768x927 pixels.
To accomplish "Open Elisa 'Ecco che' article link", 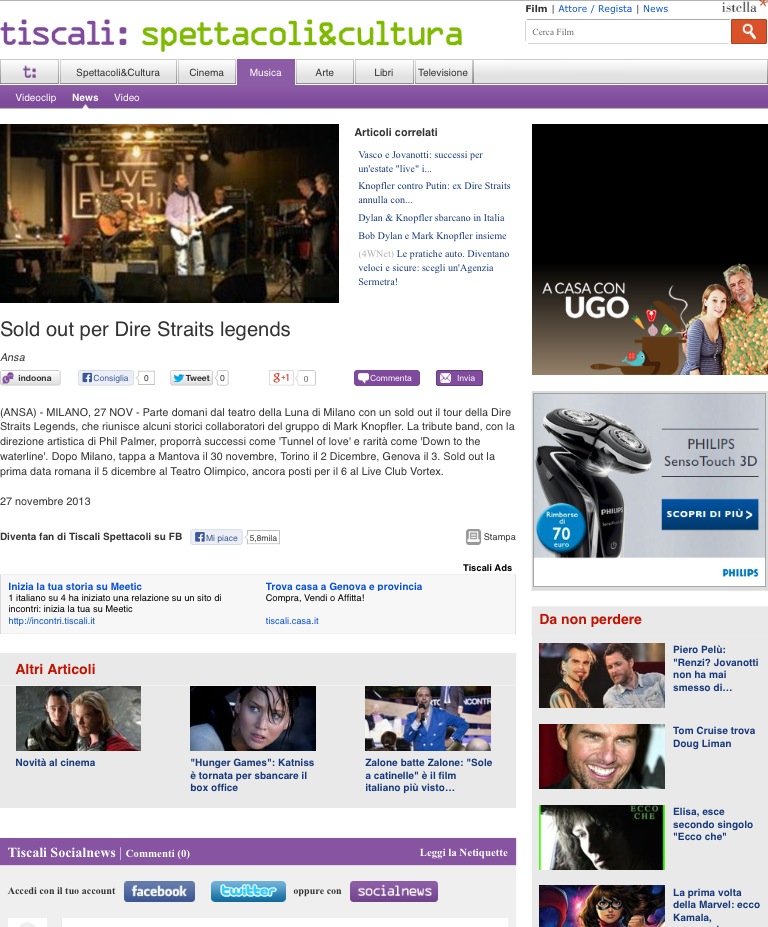I will point(712,824).
